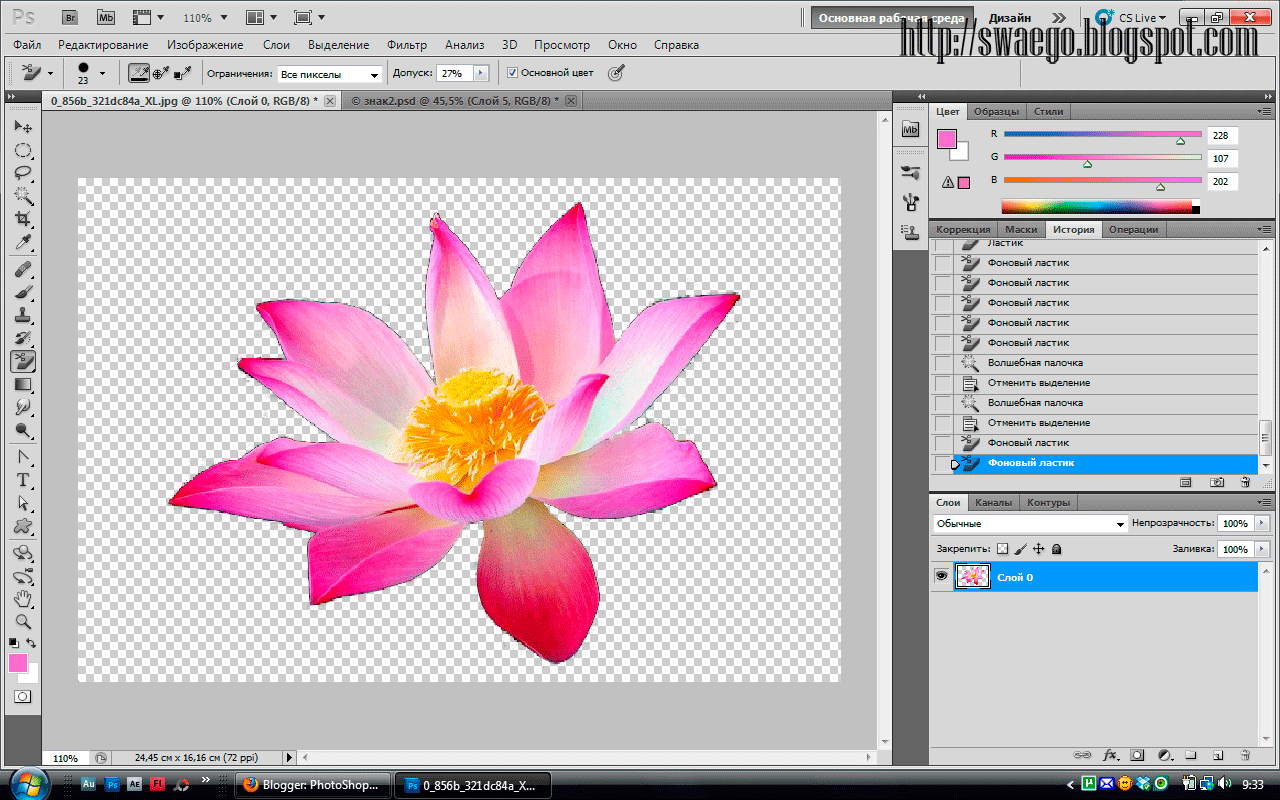Open the Выделение menu
Image resolution: width=1280 pixels, height=800 pixels.
(x=338, y=45)
